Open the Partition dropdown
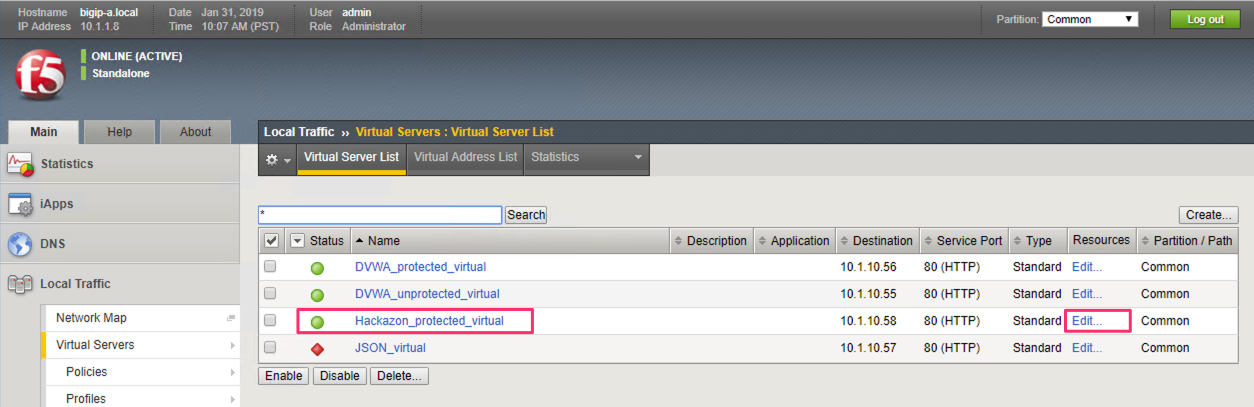The image size is (1254, 407). click(x=1090, y=19)
